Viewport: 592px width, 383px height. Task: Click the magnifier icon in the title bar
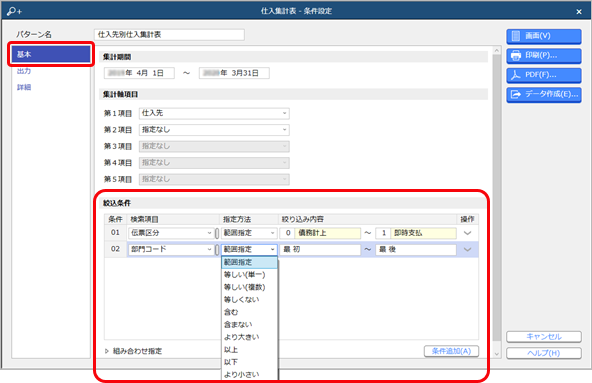pyautogui.click(x=14, y=11)
